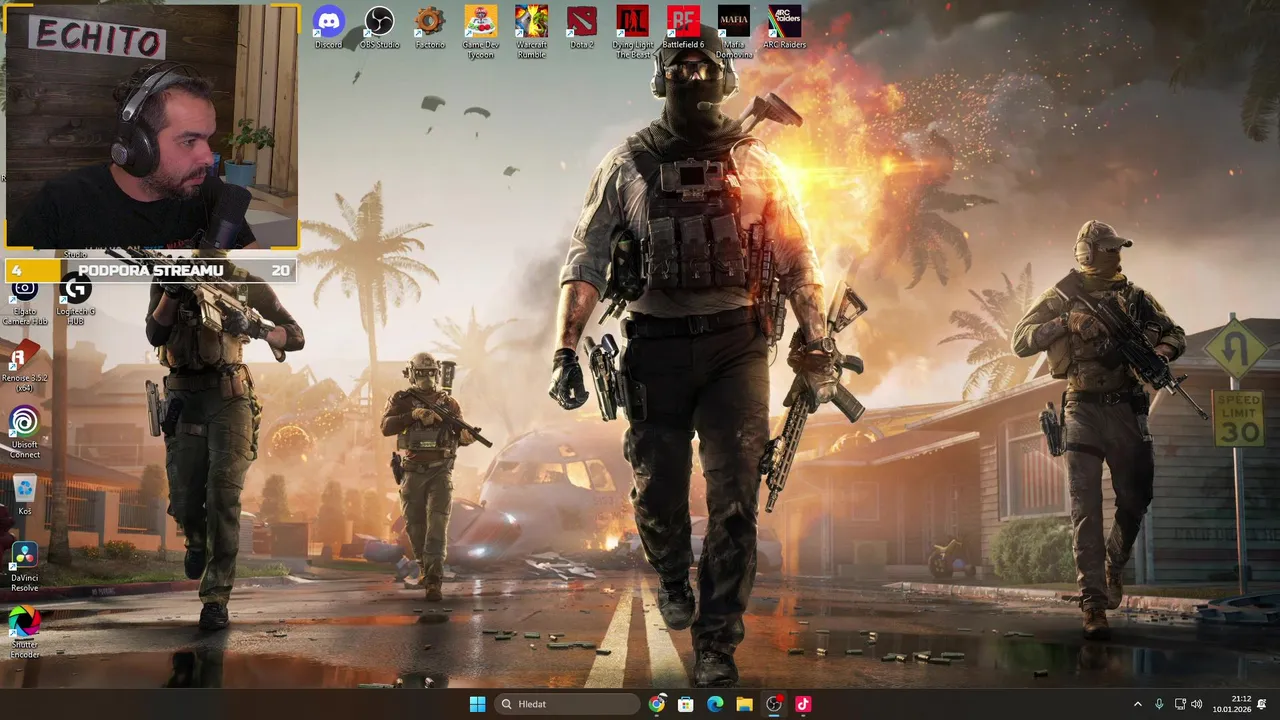
Task: Launch OBS Studio from the desktop
Action: point(379,27)
